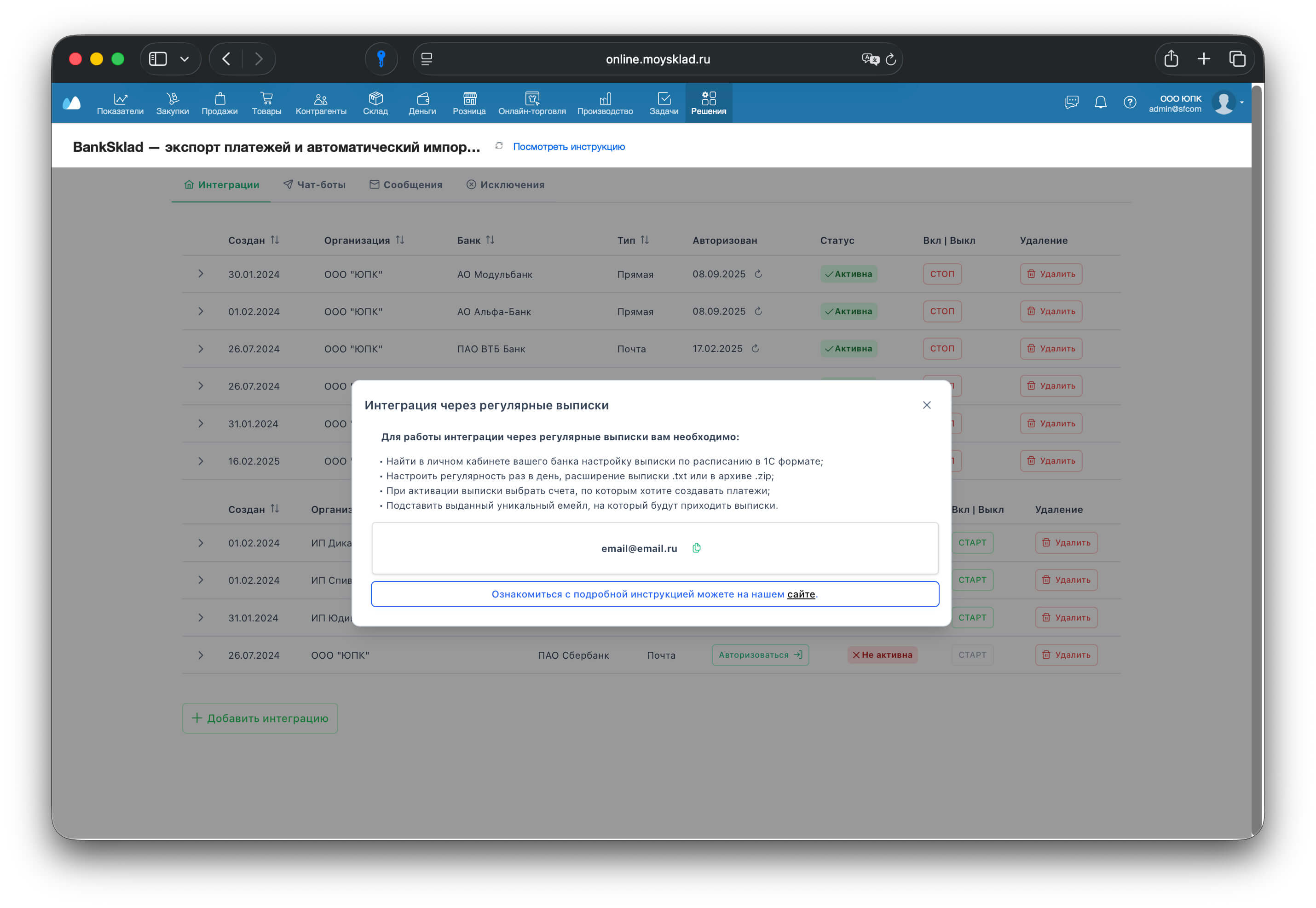Viewport: 1316px width, 908px height.
Task: Open Показатели section in top menu
Action: (x=120, y=103)
